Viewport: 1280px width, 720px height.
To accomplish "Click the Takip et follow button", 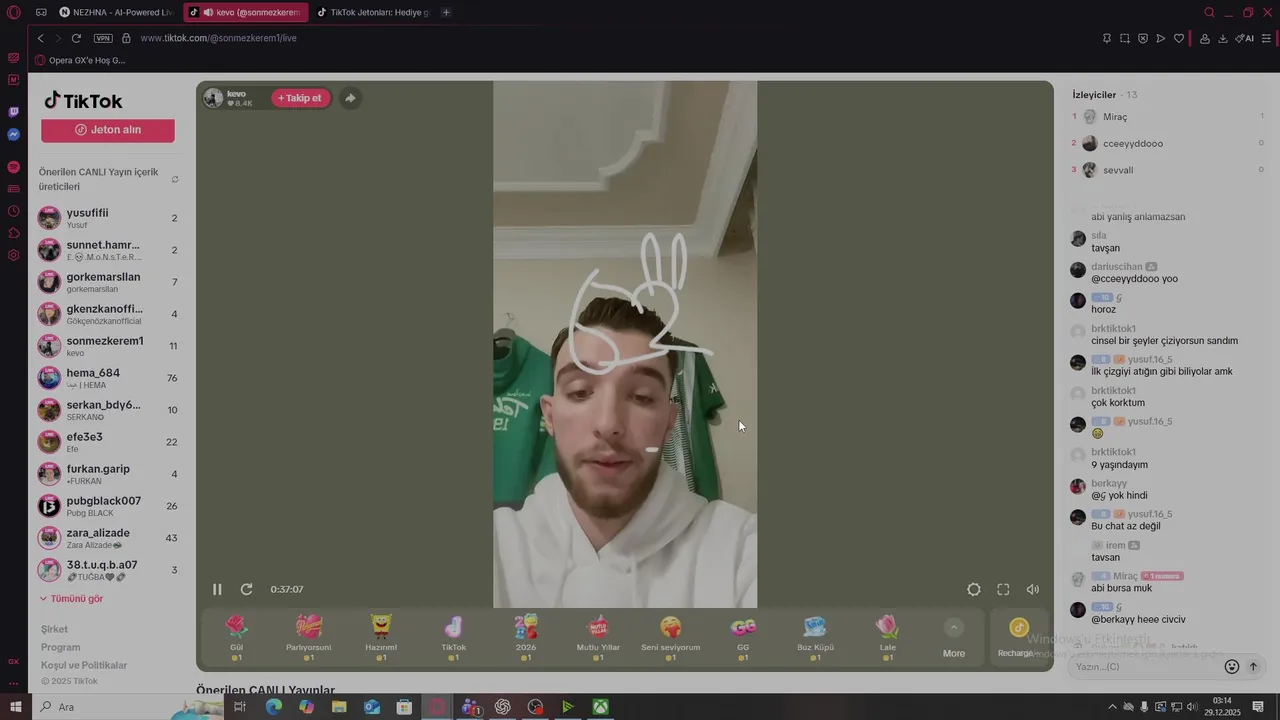I will [x=301, y=98].
